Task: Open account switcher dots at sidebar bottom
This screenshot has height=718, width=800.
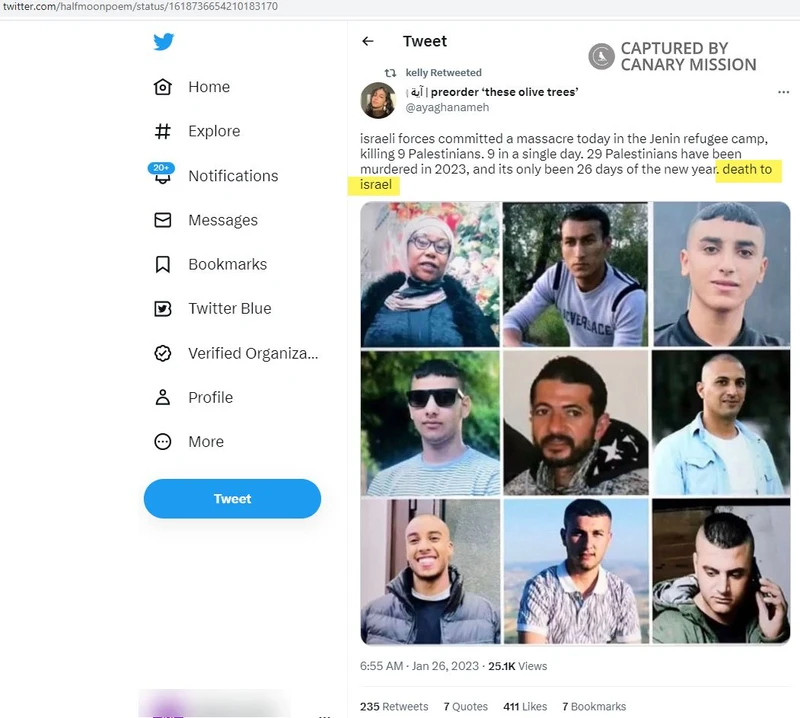Action: [x=324, y=714]
